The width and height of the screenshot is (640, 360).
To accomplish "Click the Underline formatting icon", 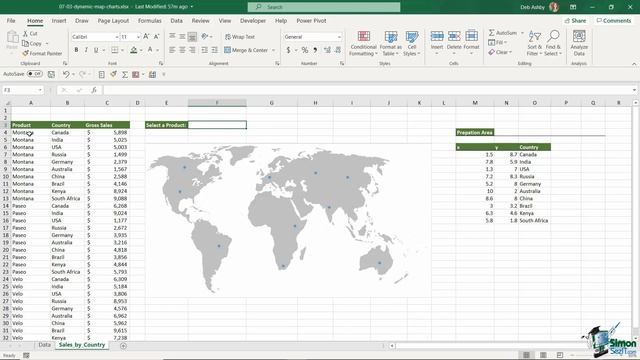I will [x=96, y=50].
